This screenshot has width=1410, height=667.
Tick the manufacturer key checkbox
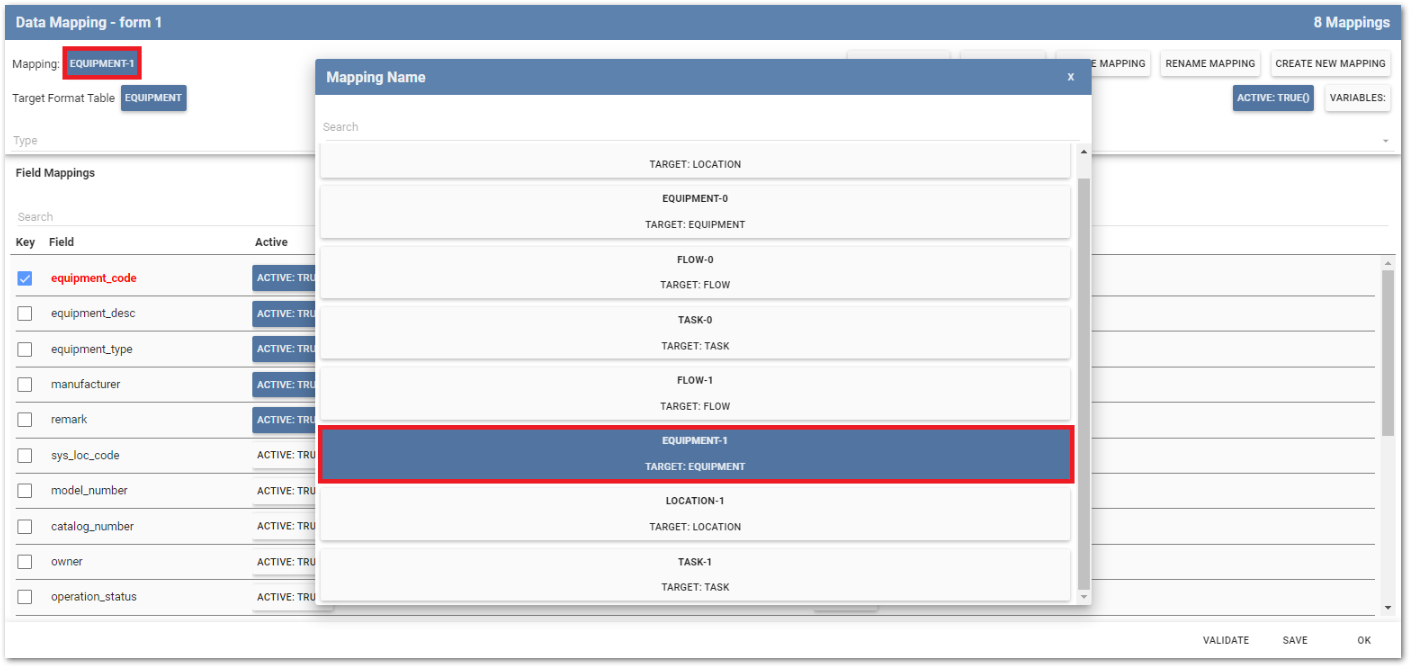click(x=25, y=385)
